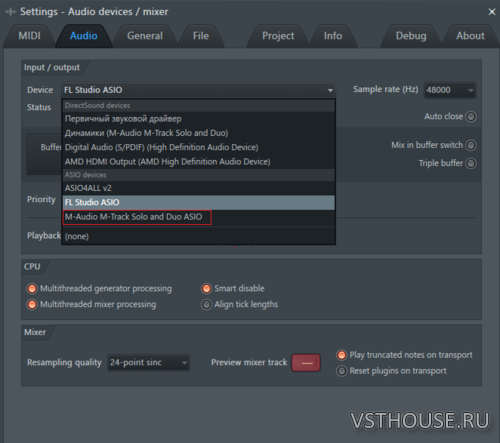
Task: Switch to the General tab
Action: pos(145,36)
